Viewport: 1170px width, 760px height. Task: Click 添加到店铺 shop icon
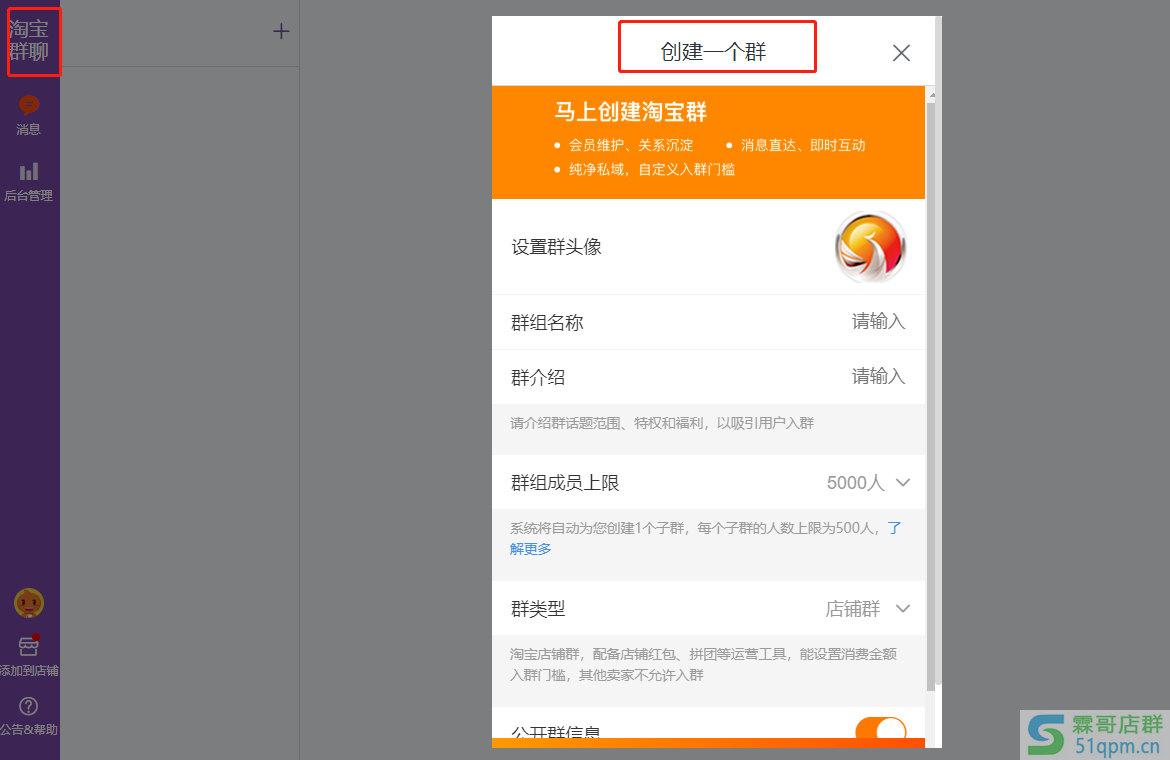pos(29,647)
